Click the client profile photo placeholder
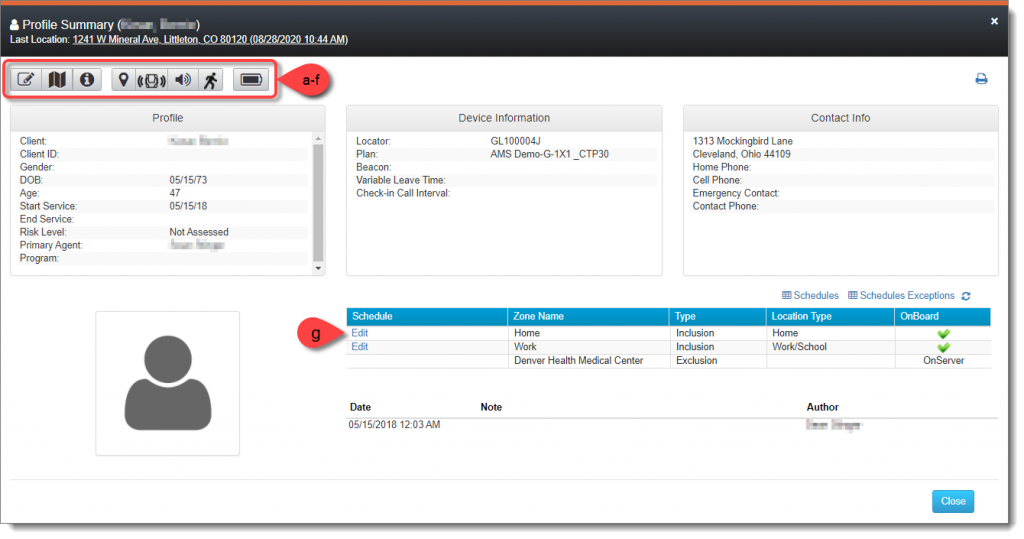1024x539 pixels. point(167,383)
